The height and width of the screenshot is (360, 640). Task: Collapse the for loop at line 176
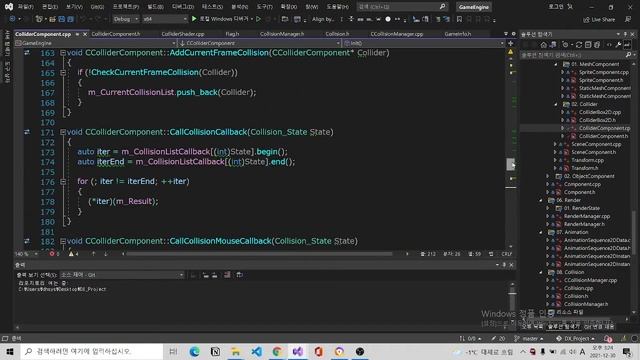point(63,181)
